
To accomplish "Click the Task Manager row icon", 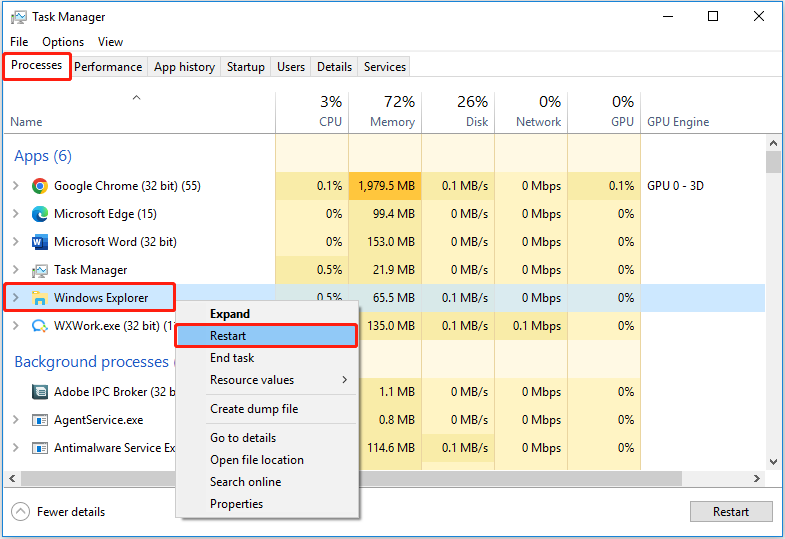I will 40,271.
